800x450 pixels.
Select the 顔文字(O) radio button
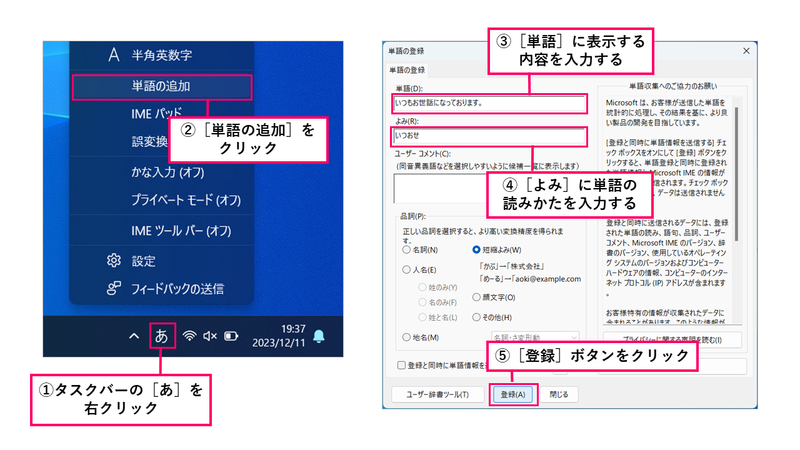coord(476,297)
